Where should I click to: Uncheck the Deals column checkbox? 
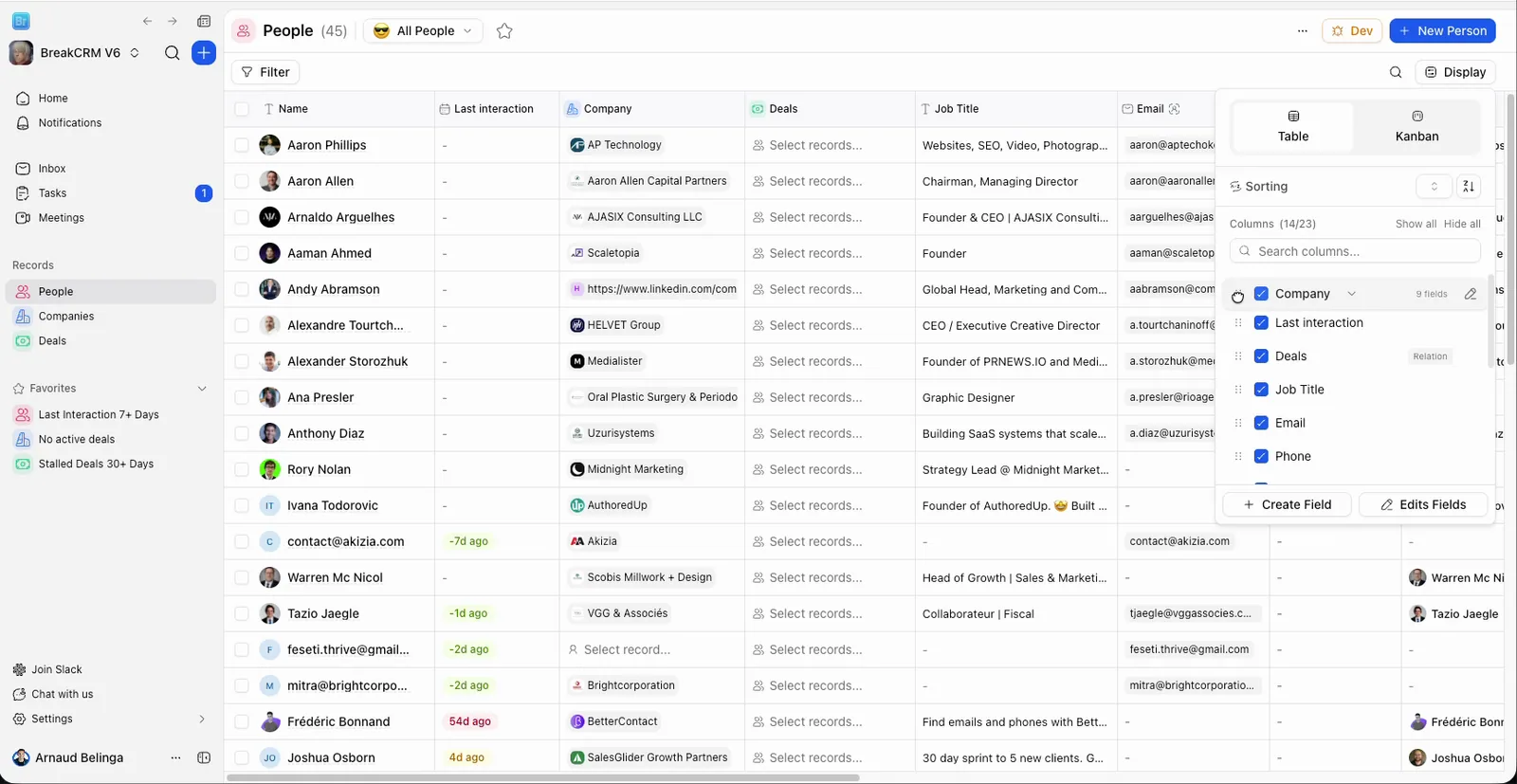[1261, 356]
